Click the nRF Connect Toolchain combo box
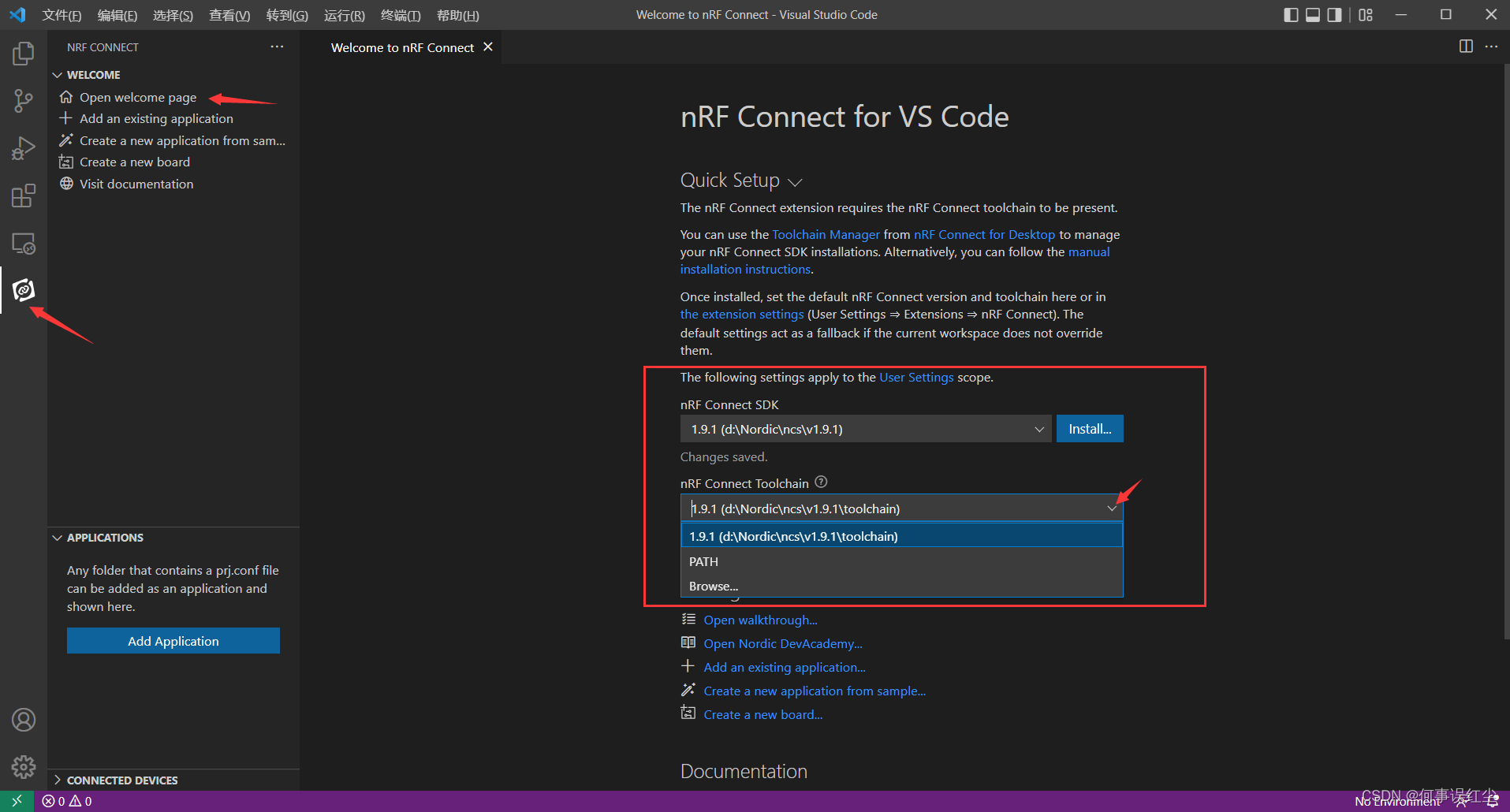This screenshot has width=1510, height=812. tap(901, 508)
